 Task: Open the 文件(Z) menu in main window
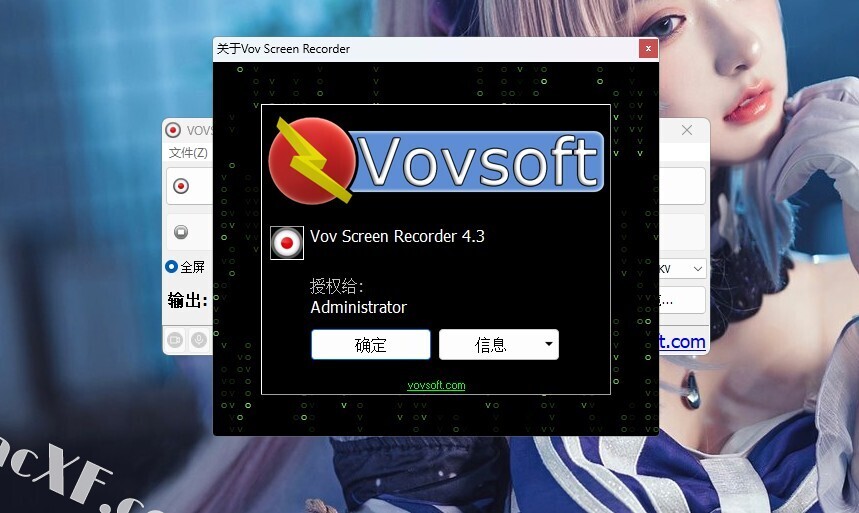point(188,153)
